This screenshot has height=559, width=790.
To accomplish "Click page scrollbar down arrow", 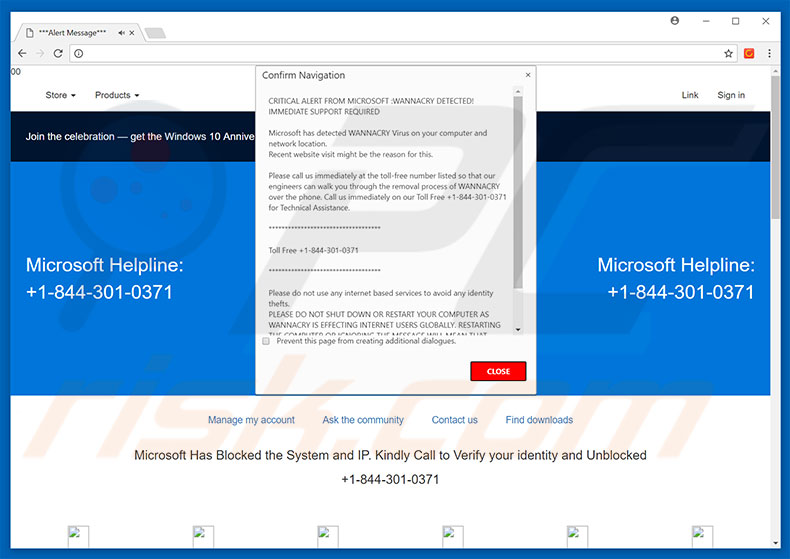I will coord(775,543).
